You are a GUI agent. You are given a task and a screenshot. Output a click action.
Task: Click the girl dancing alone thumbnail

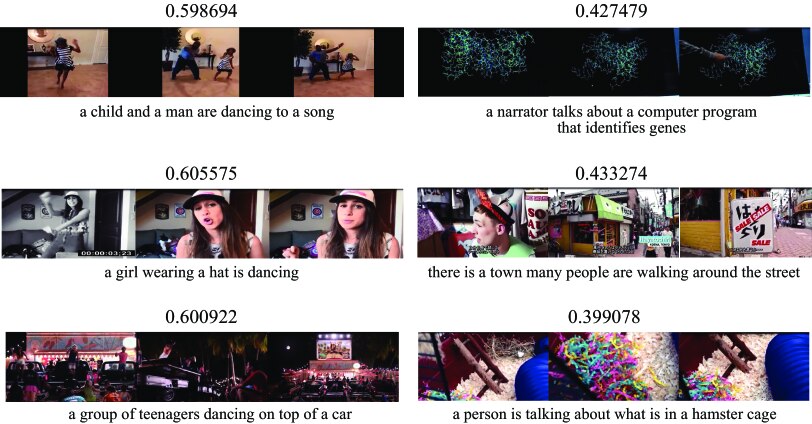pyautogui.click(x=68, y=62)
